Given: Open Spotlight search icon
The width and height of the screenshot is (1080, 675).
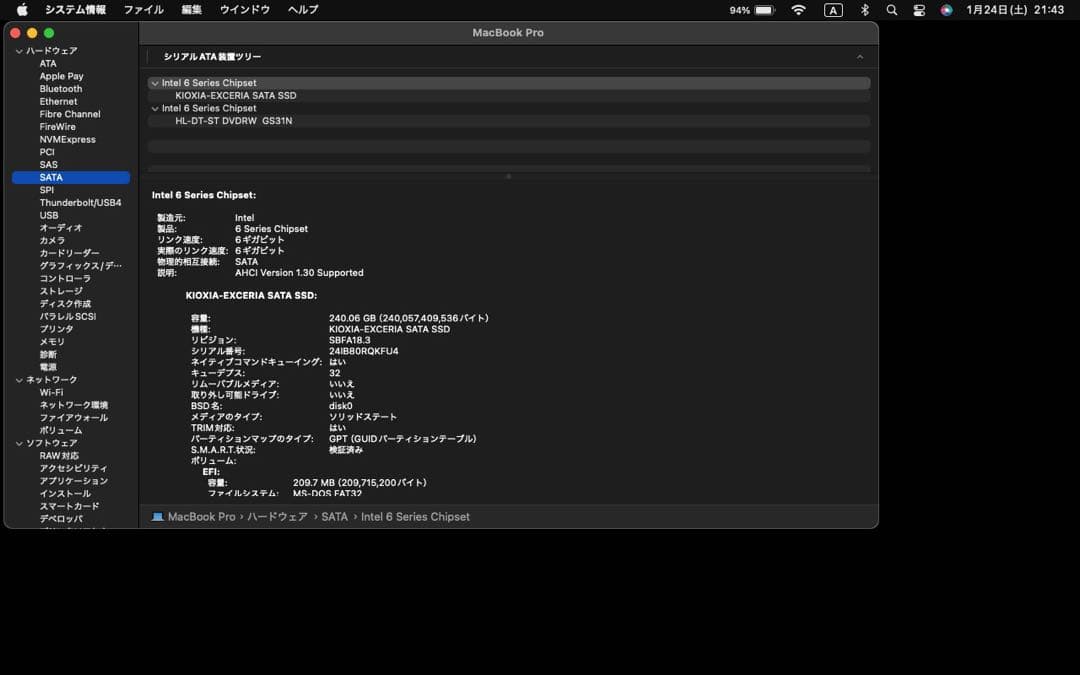Looking at the screenshot, I should [x=891, y=9].
